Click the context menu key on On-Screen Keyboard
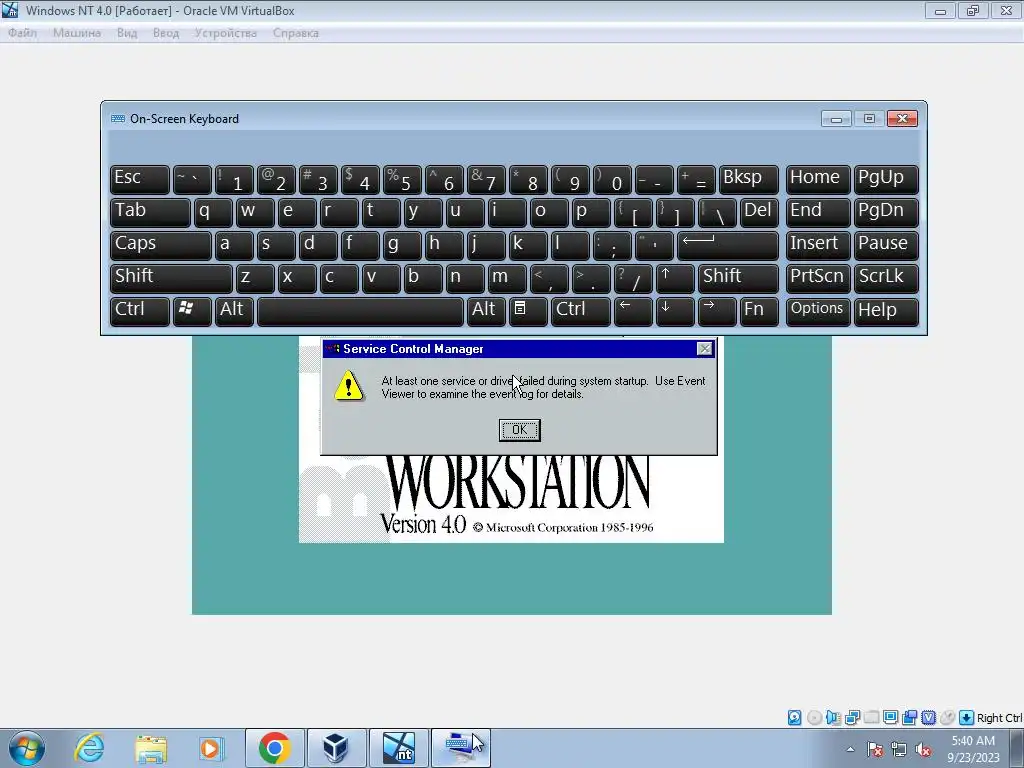Viewport: 1024px width, 768px height. click(x=528, y=311)
